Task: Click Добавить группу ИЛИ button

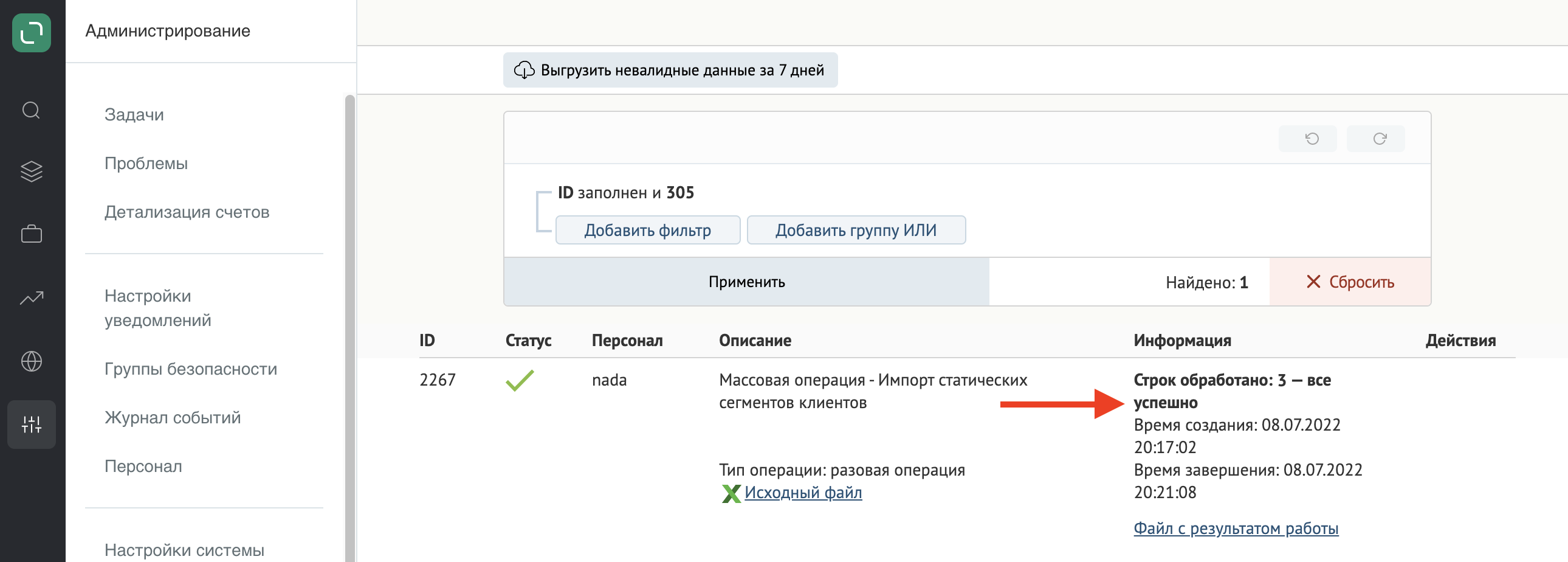Action: 856,230
